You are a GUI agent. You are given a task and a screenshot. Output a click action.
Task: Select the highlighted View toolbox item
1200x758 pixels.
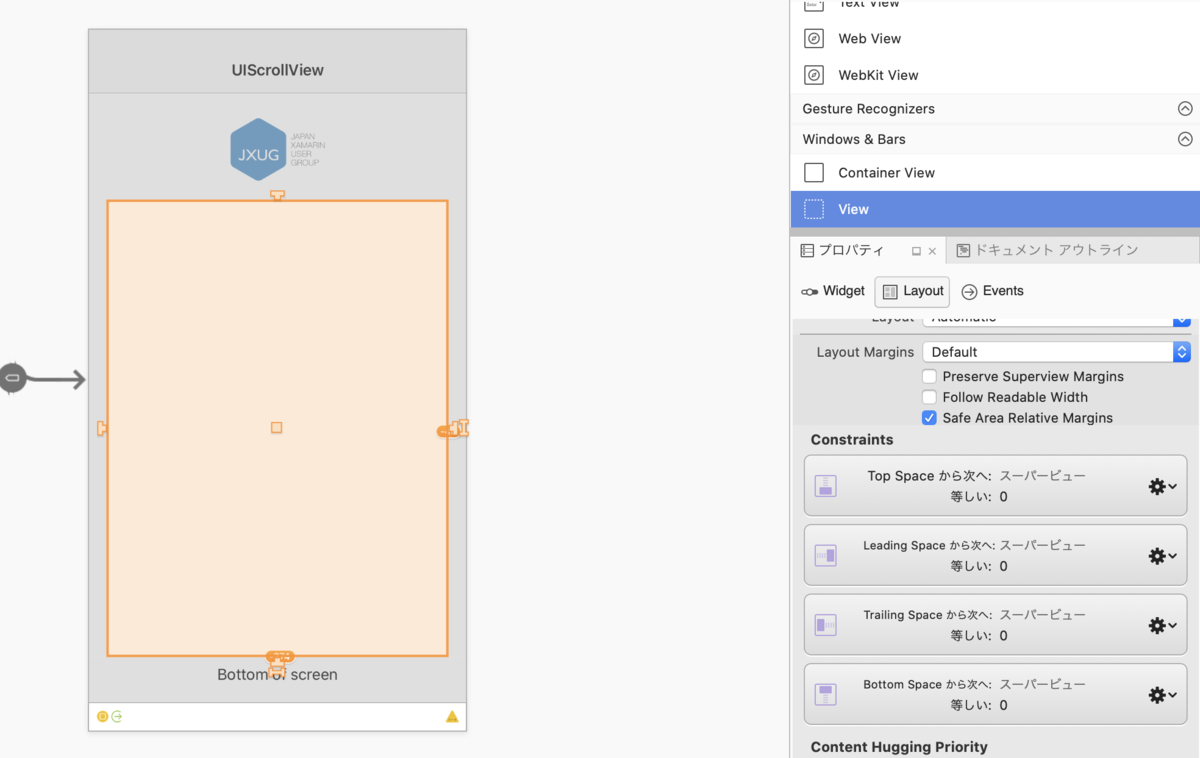(995, 209)
